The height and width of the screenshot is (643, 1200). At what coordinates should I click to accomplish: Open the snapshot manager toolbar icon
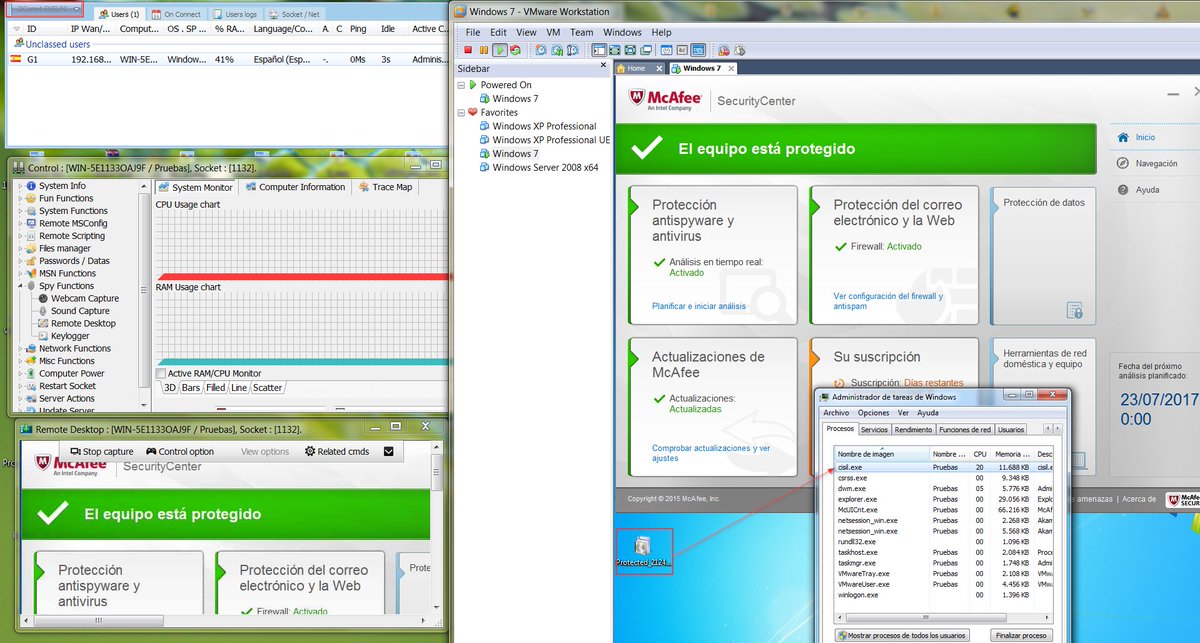572,50
